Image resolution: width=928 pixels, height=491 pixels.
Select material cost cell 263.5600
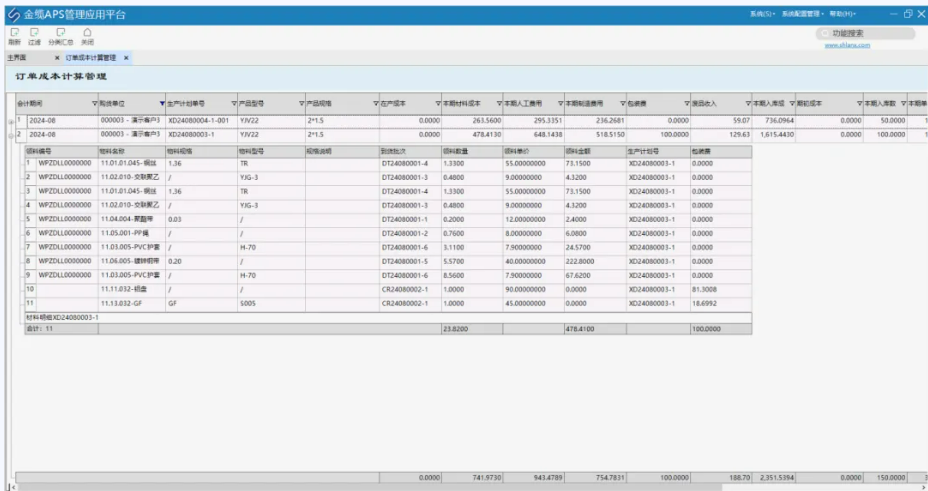pos(472,121)
